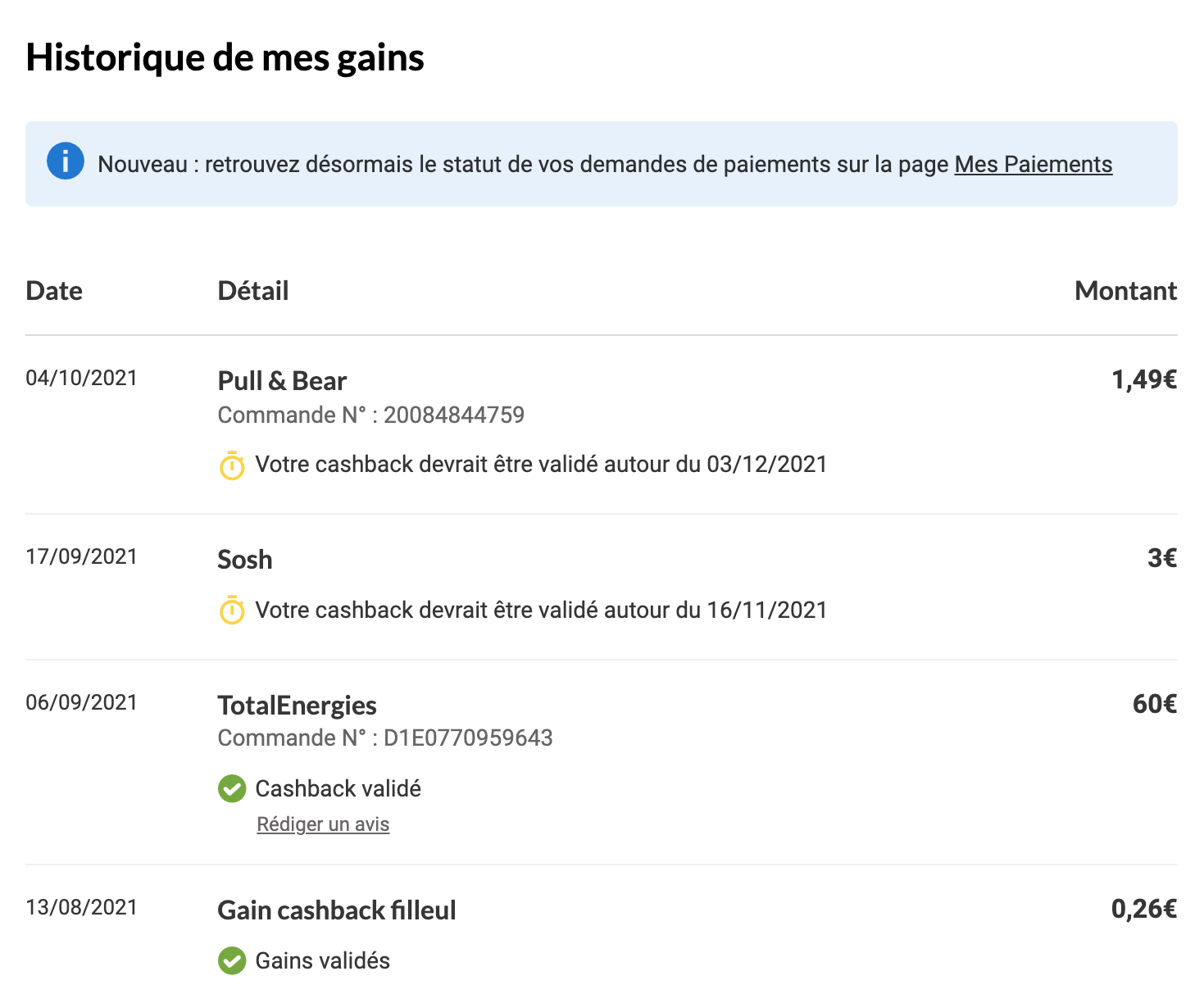Click the 04/10/2021 date cell
The height and width of the screenshot is (994, 1204).
click(82, 378)
